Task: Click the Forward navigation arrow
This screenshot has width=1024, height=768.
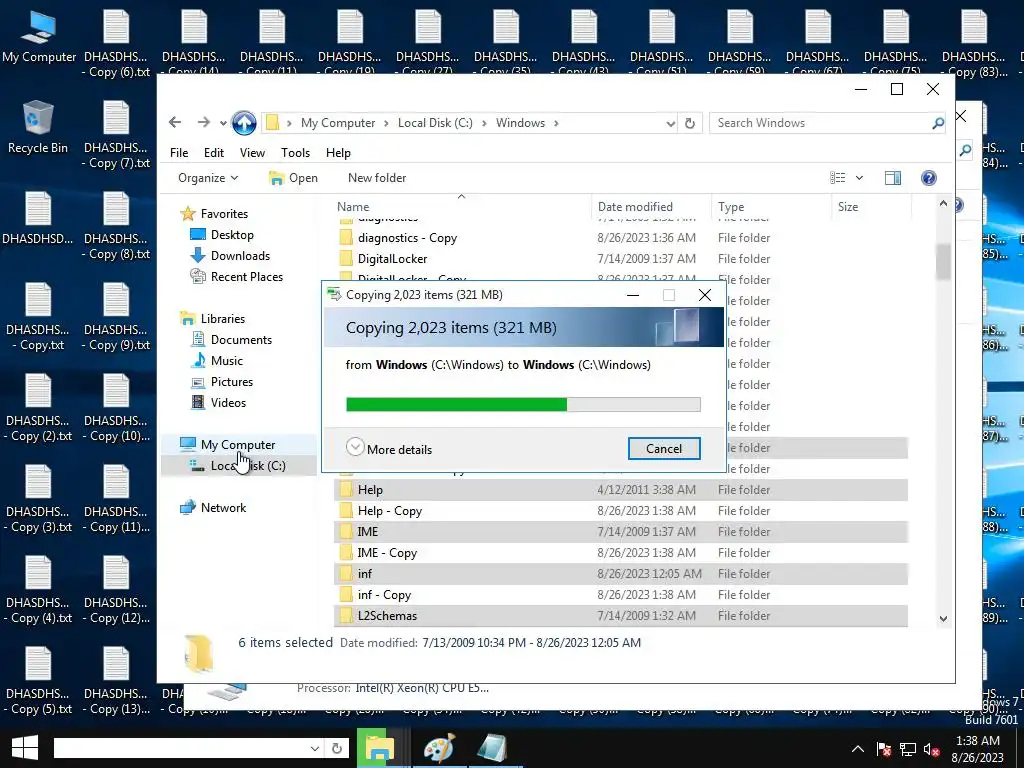Action: click(x=204, y=122)
